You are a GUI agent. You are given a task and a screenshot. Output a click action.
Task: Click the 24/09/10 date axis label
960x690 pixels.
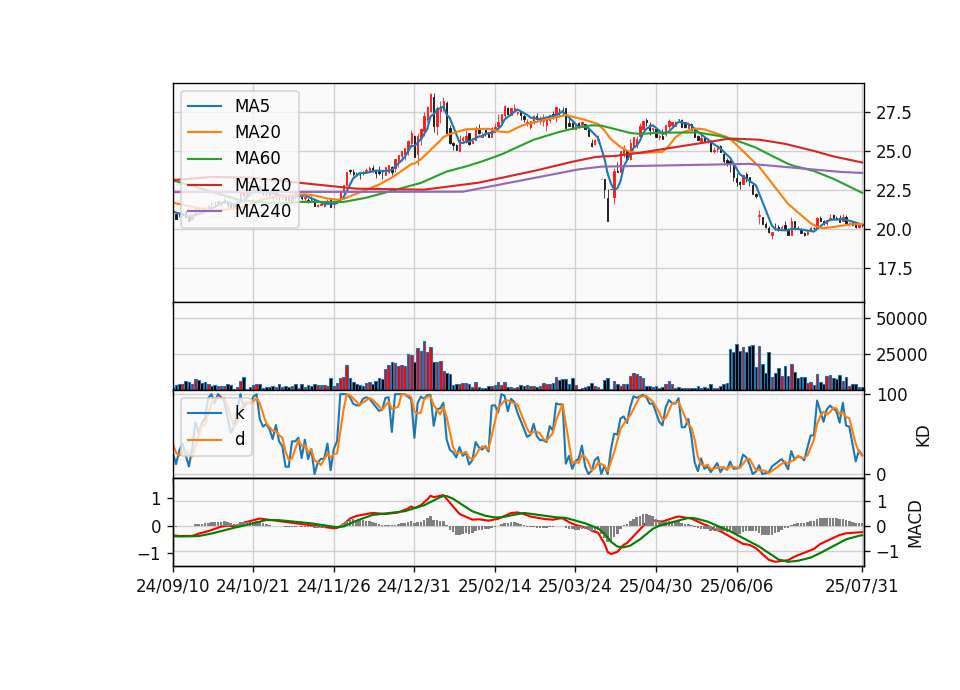(x=173, y=586)
